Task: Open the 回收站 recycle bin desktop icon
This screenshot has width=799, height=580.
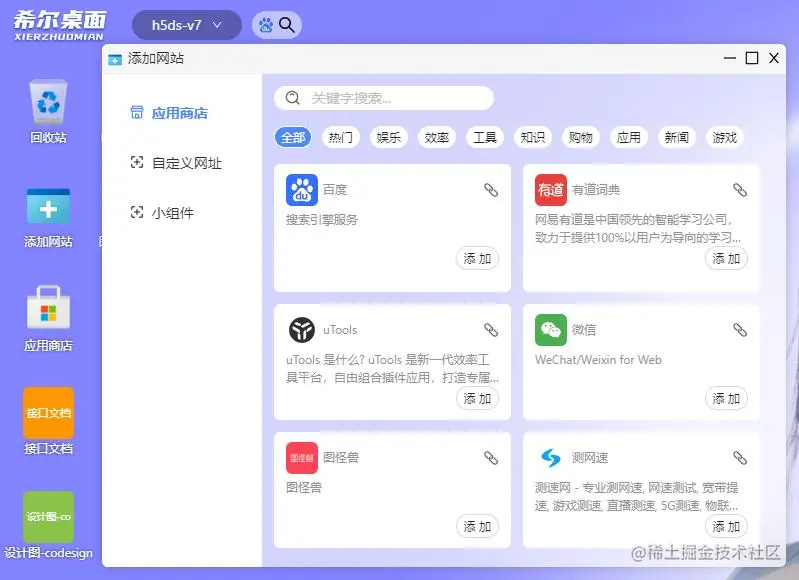Action: pyautogui.click(x=48, y=102)
